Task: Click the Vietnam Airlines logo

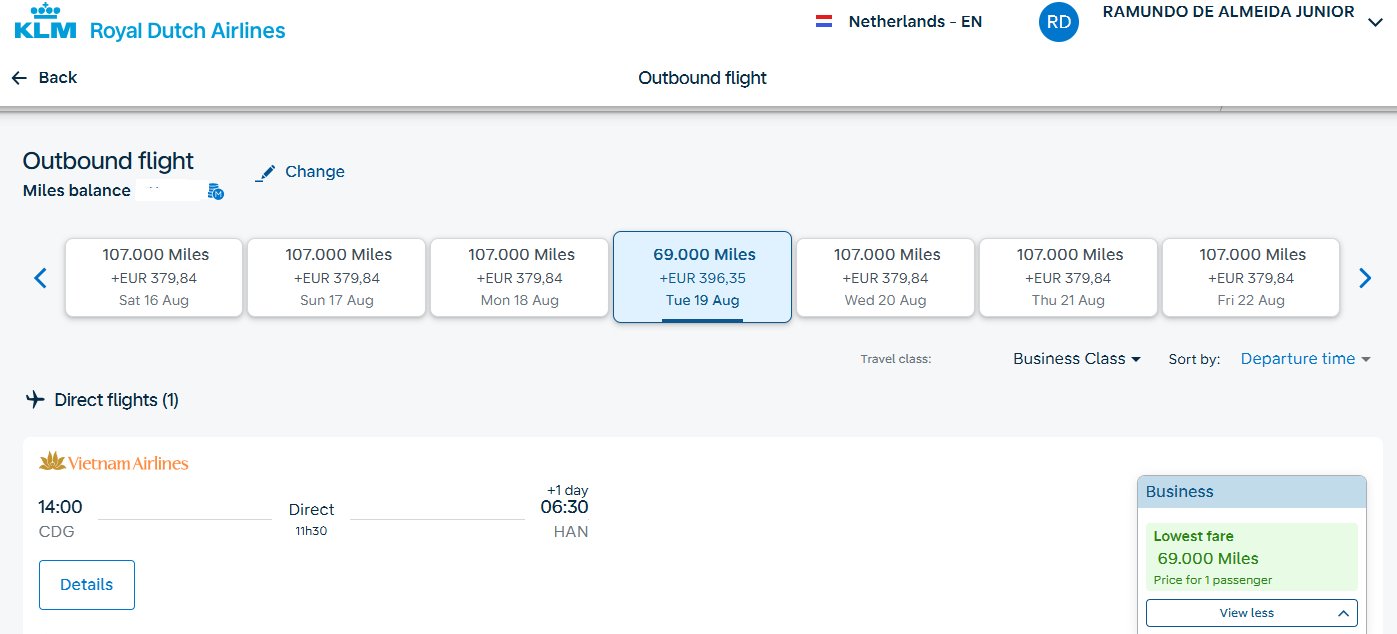Action: (x=113, y=462)
